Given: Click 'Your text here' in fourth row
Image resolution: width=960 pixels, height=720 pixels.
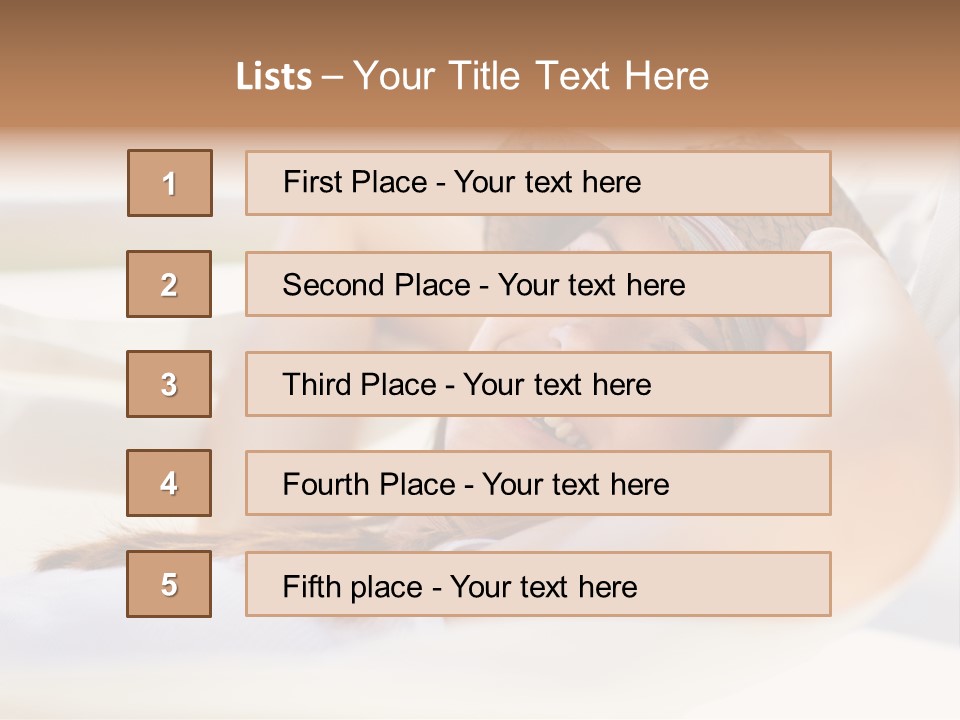Looking at the screenshot, I should pyautogui.click(x=575, y=485).
